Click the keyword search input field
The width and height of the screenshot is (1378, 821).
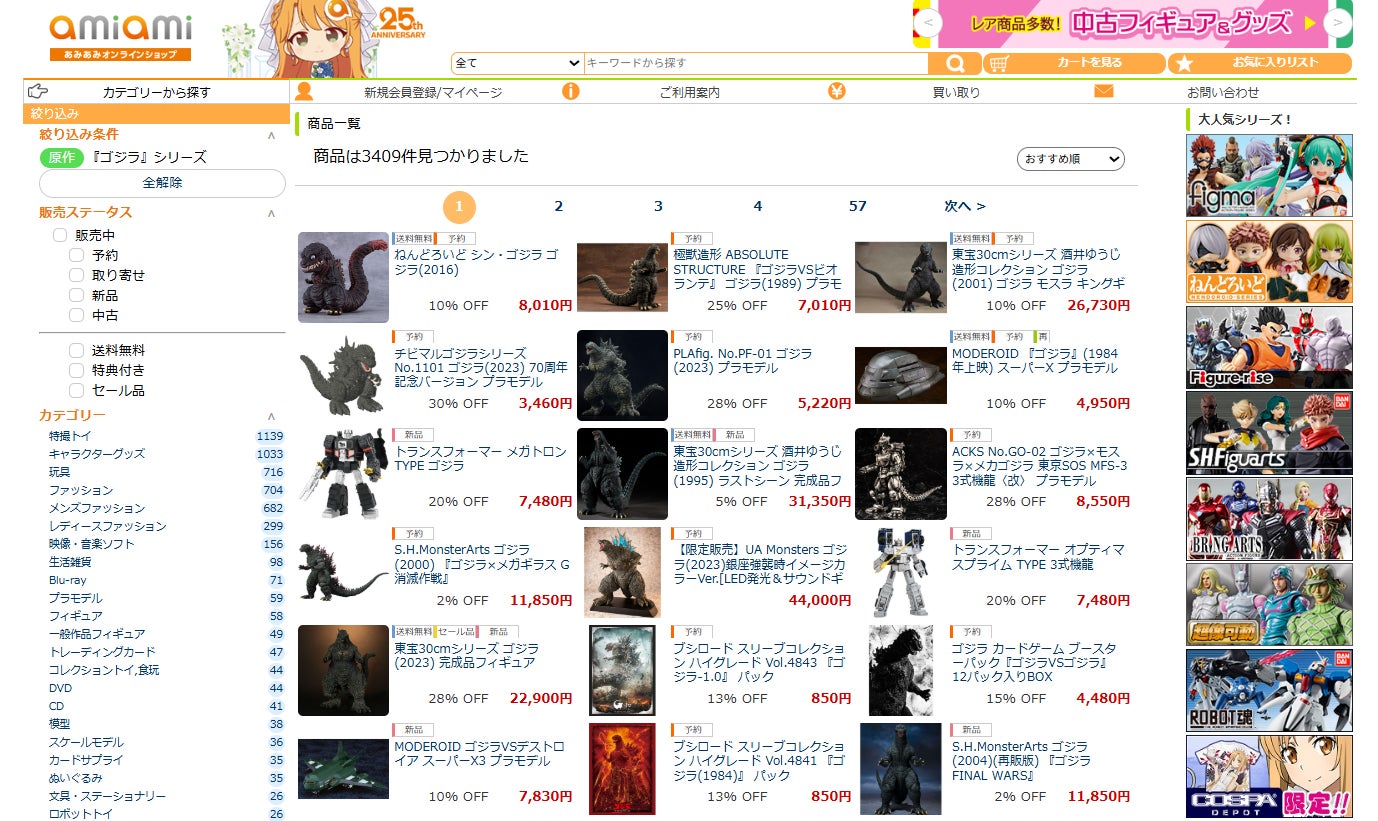(756, 63)
